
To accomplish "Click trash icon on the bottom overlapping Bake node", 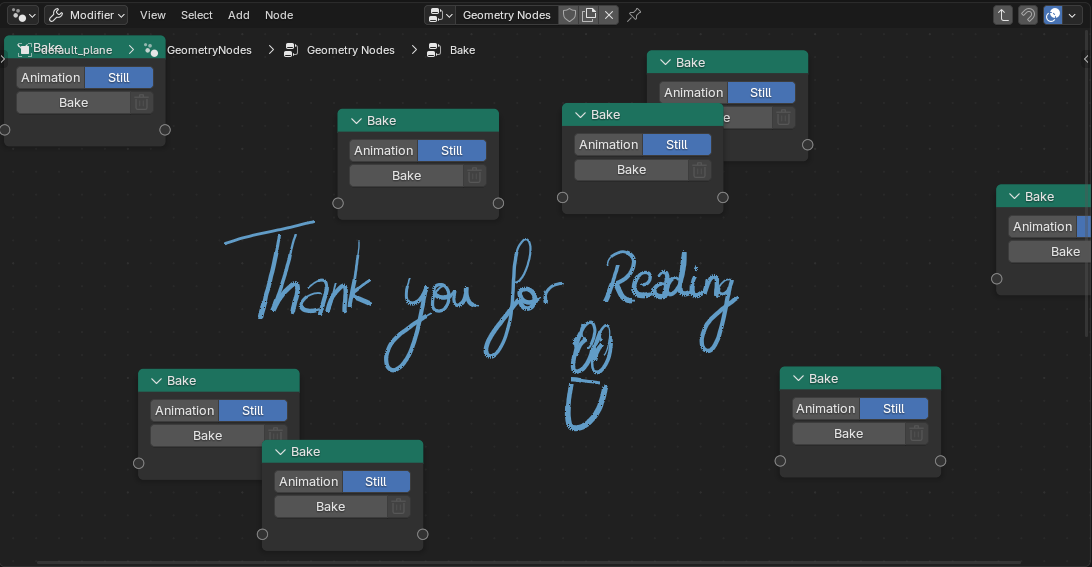I will click(399, 506).
